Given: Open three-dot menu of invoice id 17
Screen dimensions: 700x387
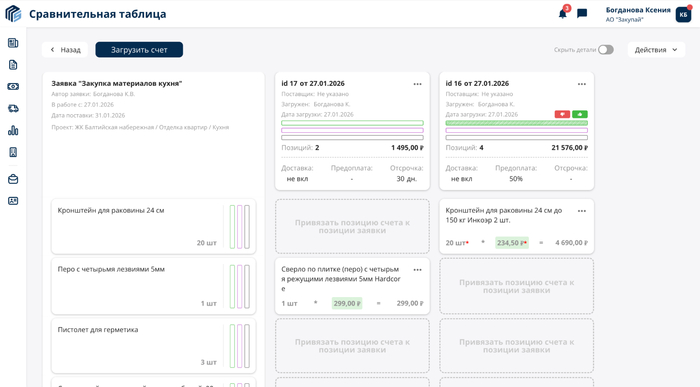Looking at the screenshot, I should tap(417, 84).
